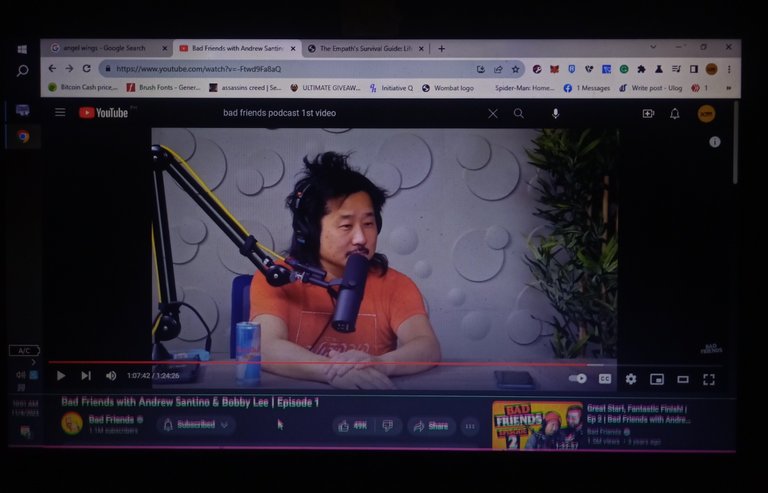768x493 pixels.
Task: Show the video info card icon
Action: click(715, 142)
